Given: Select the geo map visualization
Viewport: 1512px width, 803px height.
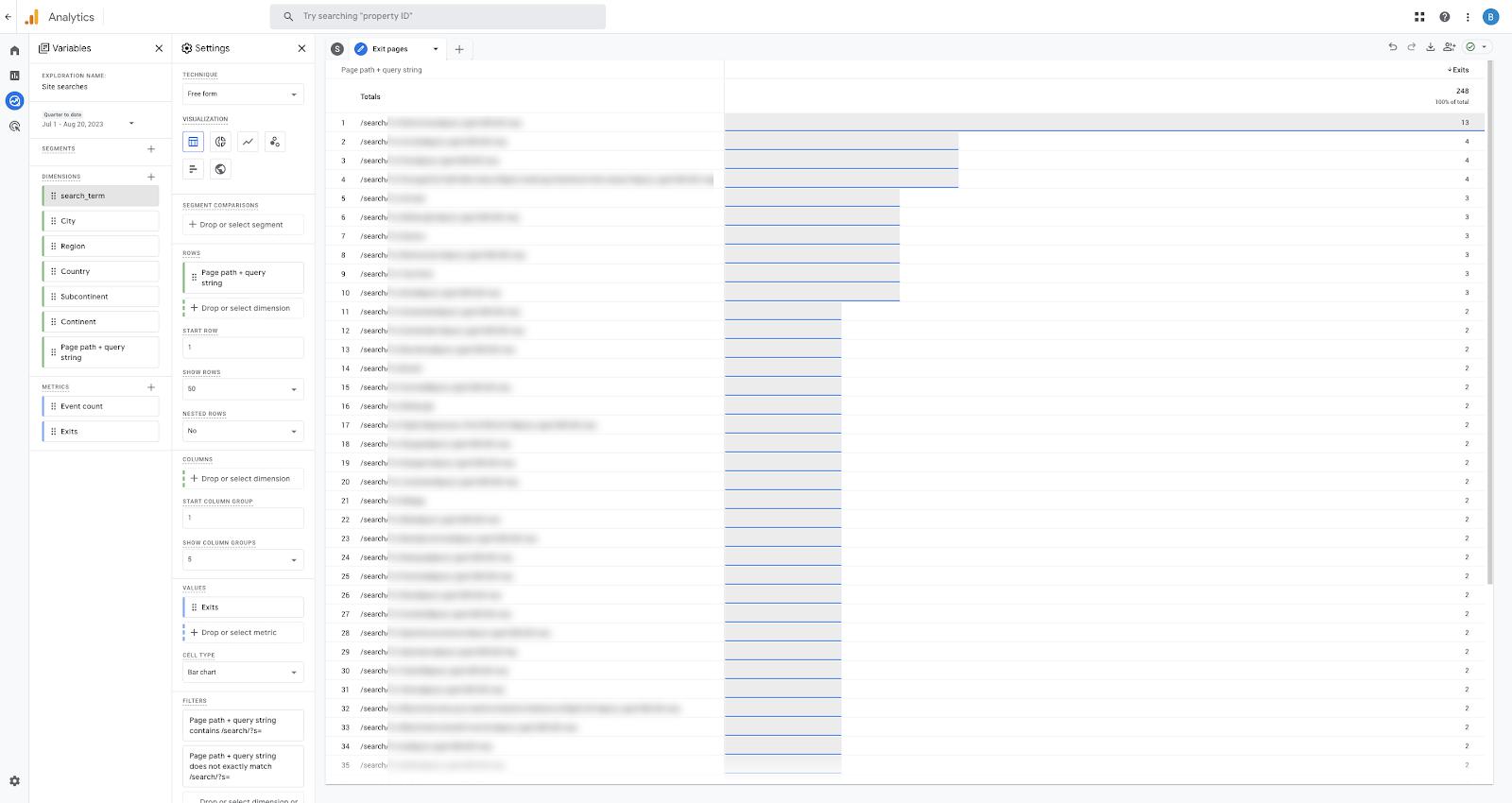Looking at the screenshot, I should click(220, 169).
